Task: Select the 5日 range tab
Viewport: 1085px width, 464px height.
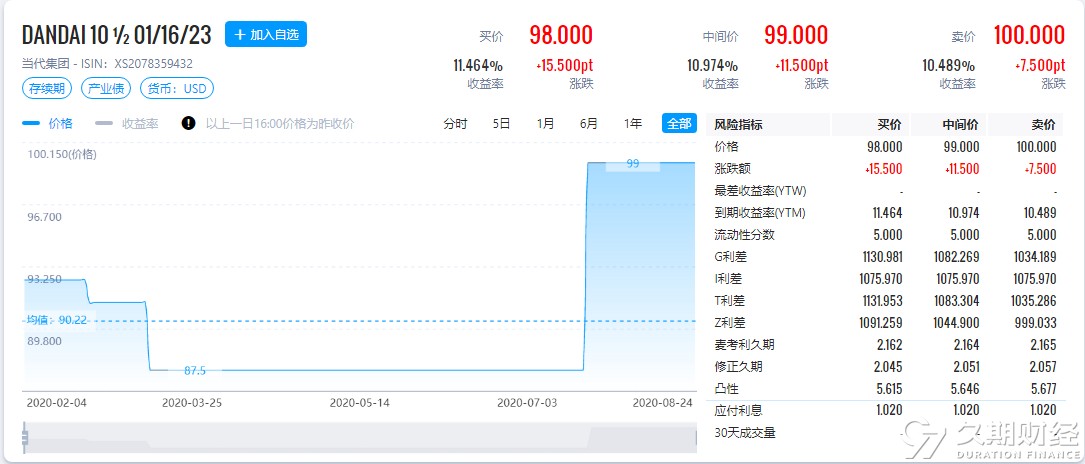Action: [x=501, y=123]
